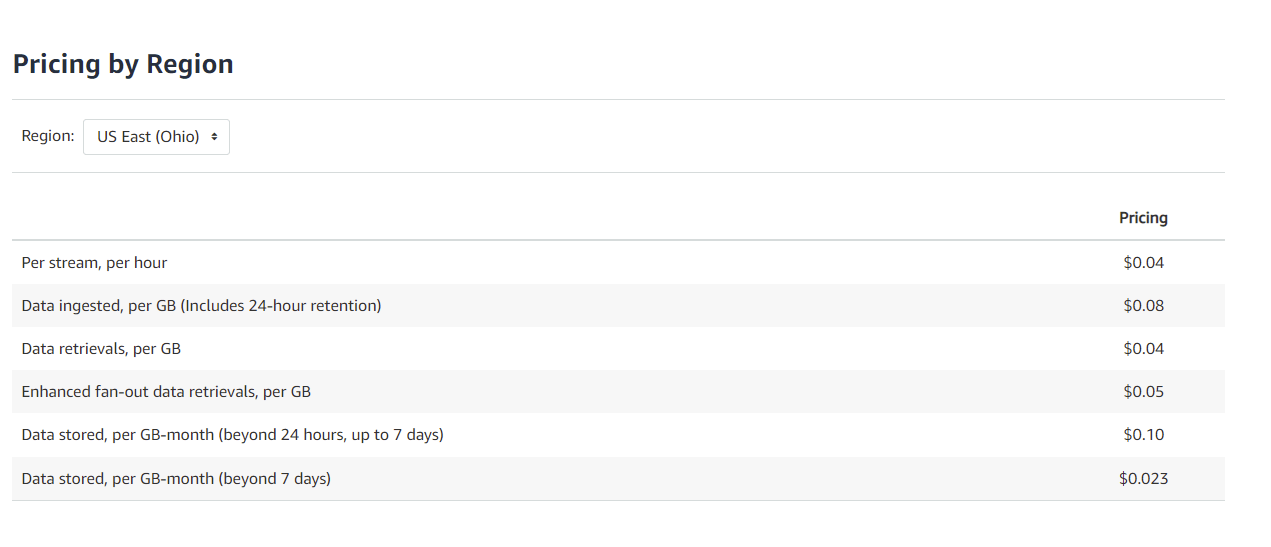Click the $0.08 data ingested price
This screenshot has height=547, width=1271.
pos(1143,306)
